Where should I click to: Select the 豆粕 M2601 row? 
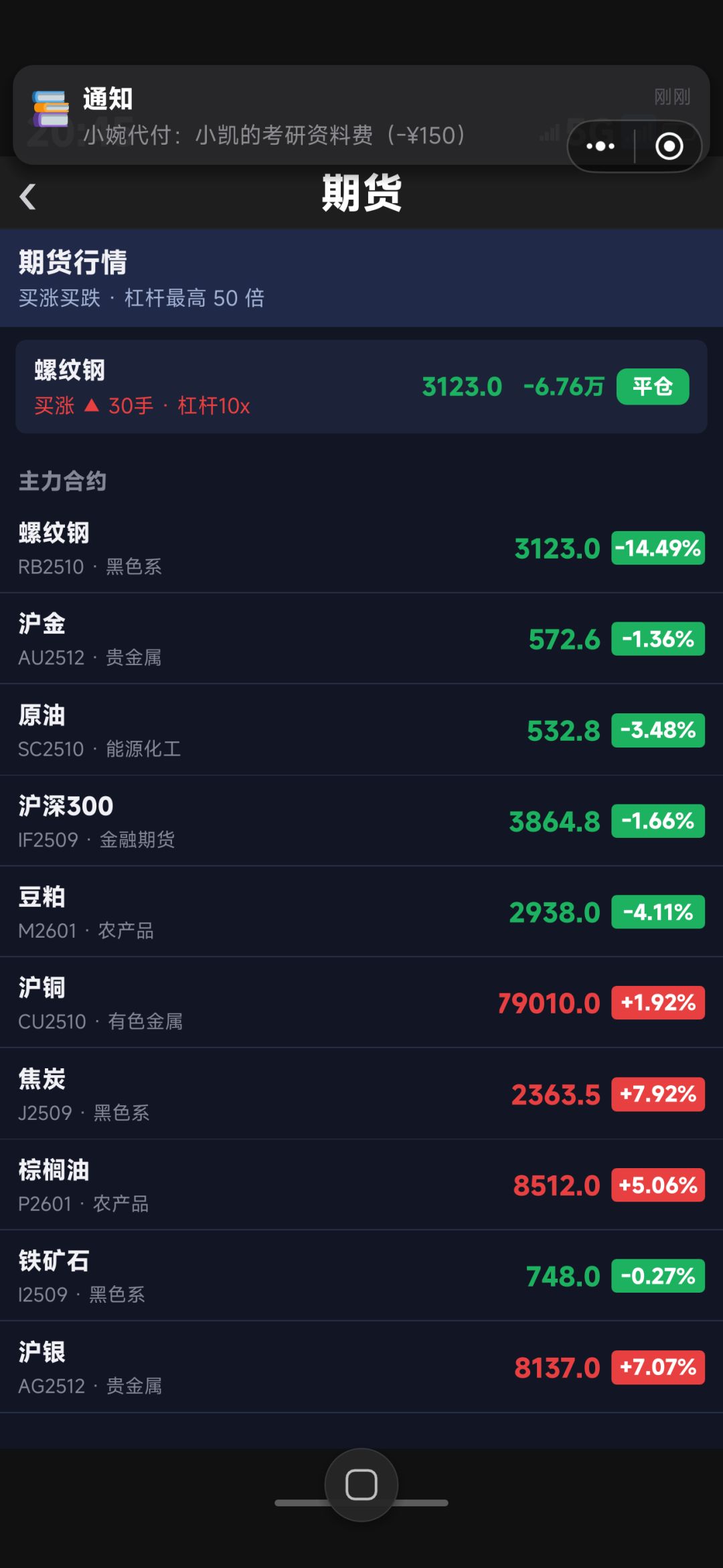coord(361,912)
